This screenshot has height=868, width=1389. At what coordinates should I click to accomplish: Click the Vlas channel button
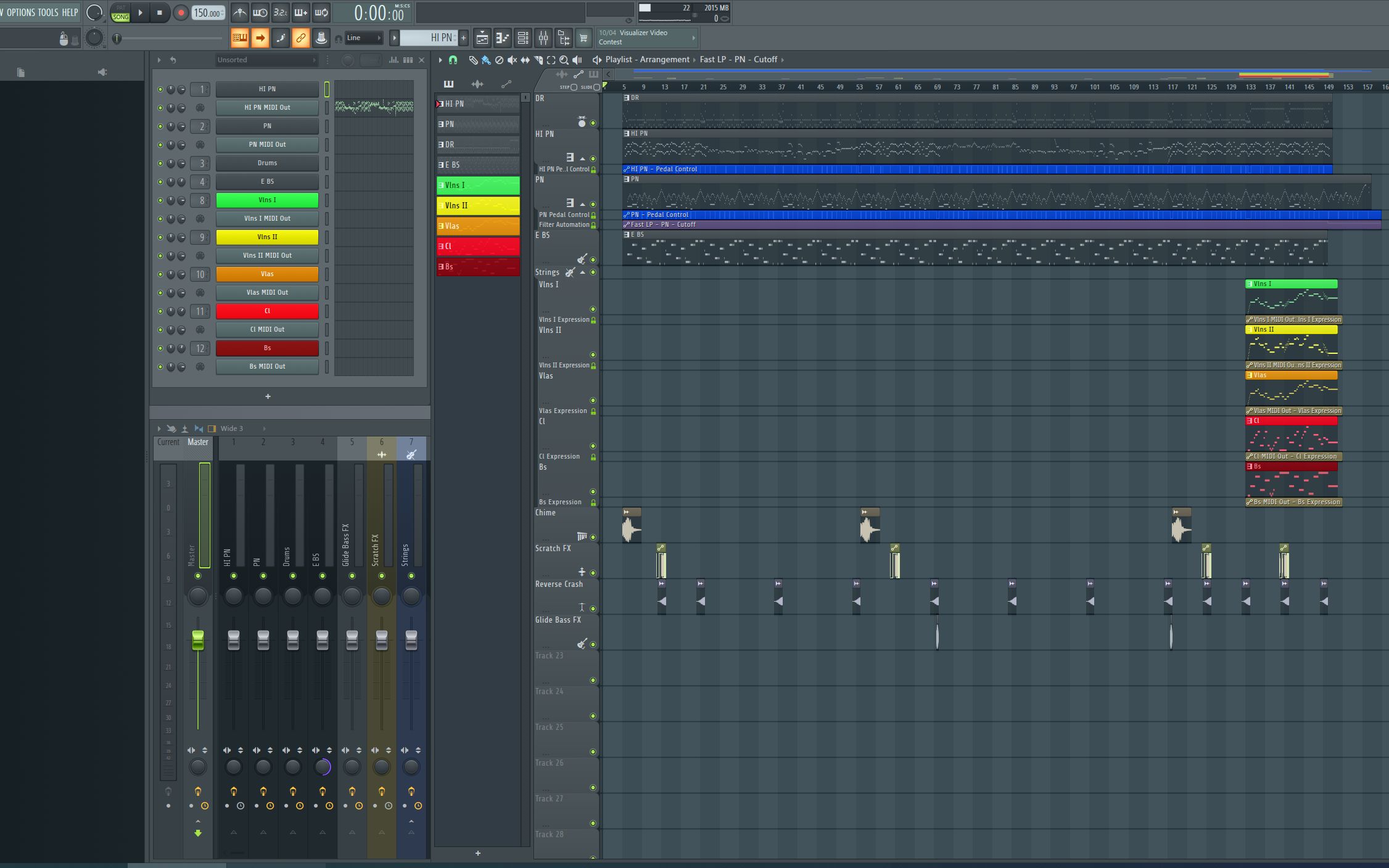[267, 274]
